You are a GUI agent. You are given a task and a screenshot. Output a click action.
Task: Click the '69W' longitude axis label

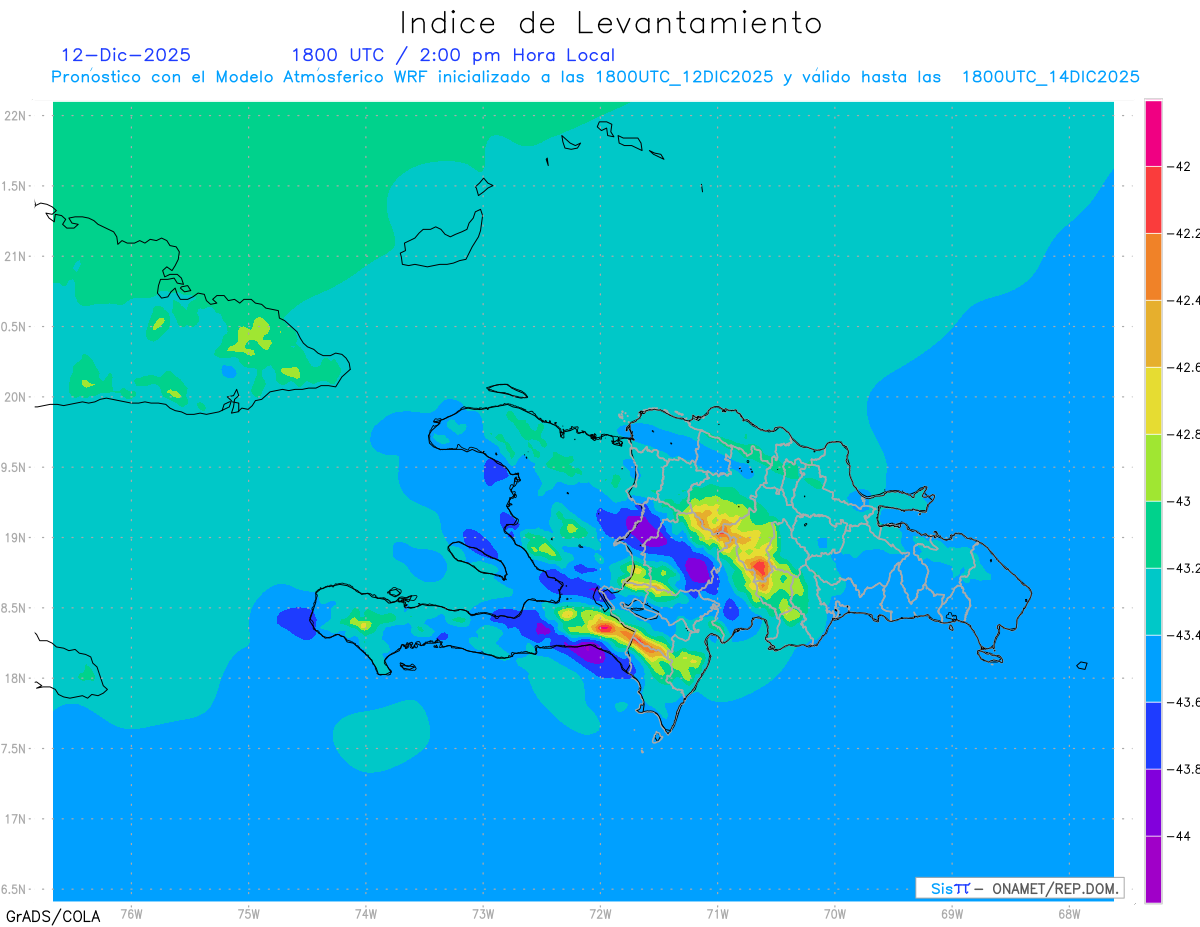pos(952,914)
